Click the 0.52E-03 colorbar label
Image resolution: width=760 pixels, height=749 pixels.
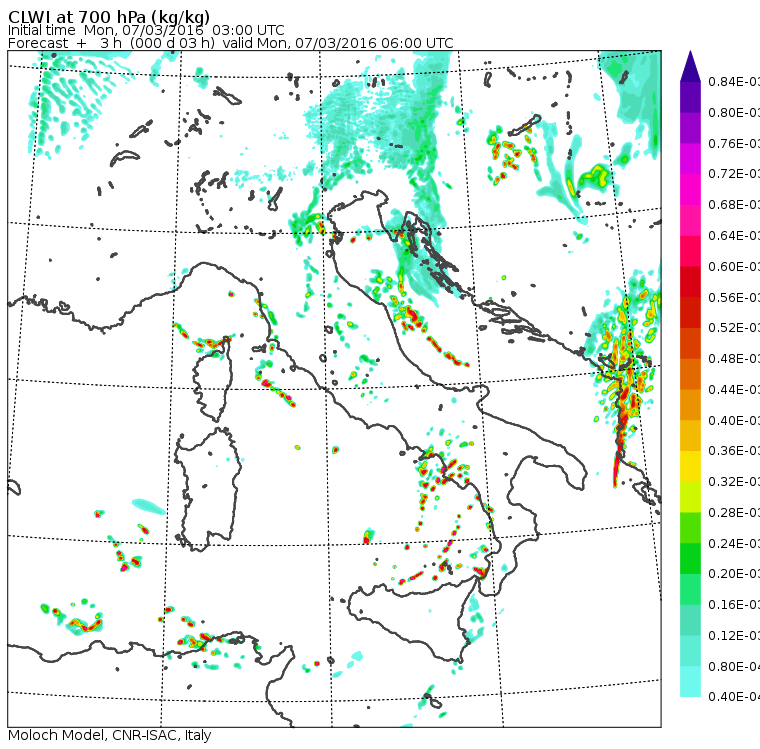pos(734,328)
